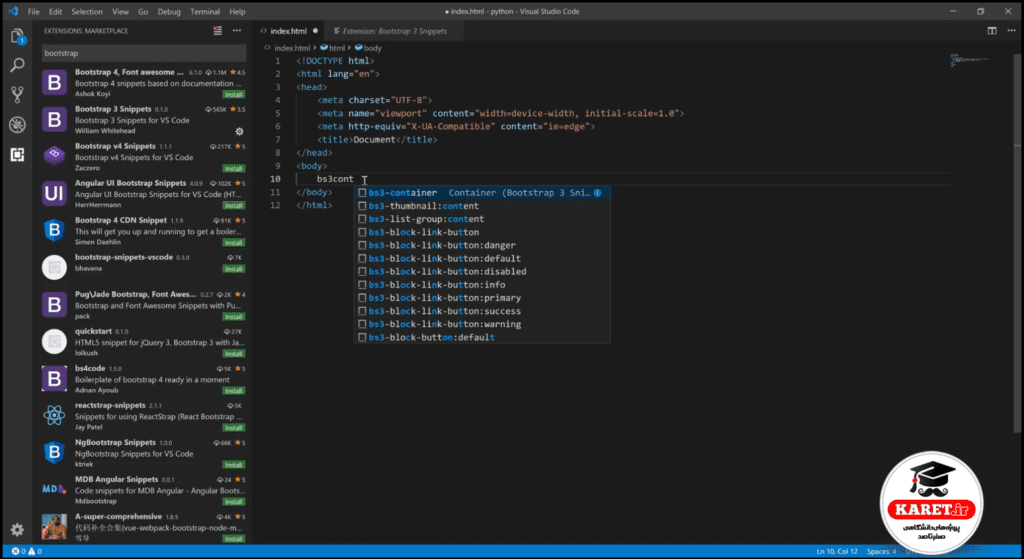Click the editor minimap preview
The width and height of the screenshot is (1024, 559).
[x=969, y=60]
